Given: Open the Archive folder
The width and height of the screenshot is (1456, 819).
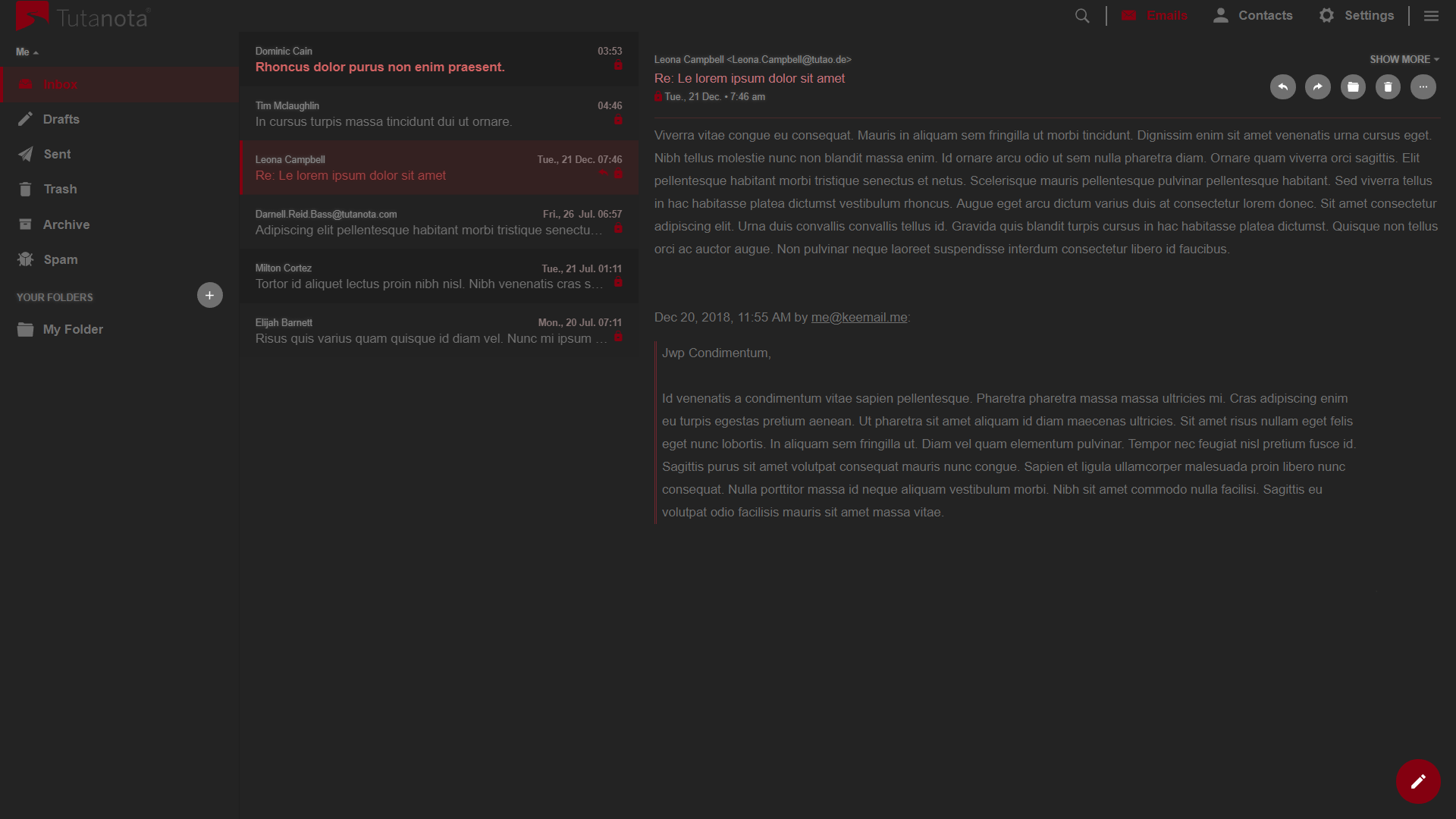Looking at the screenshot, I should pos(67,224).
